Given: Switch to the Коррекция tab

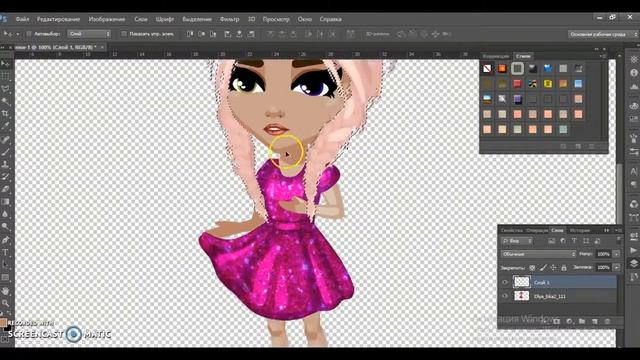Looking at the screenshot, I should point(496,56).
